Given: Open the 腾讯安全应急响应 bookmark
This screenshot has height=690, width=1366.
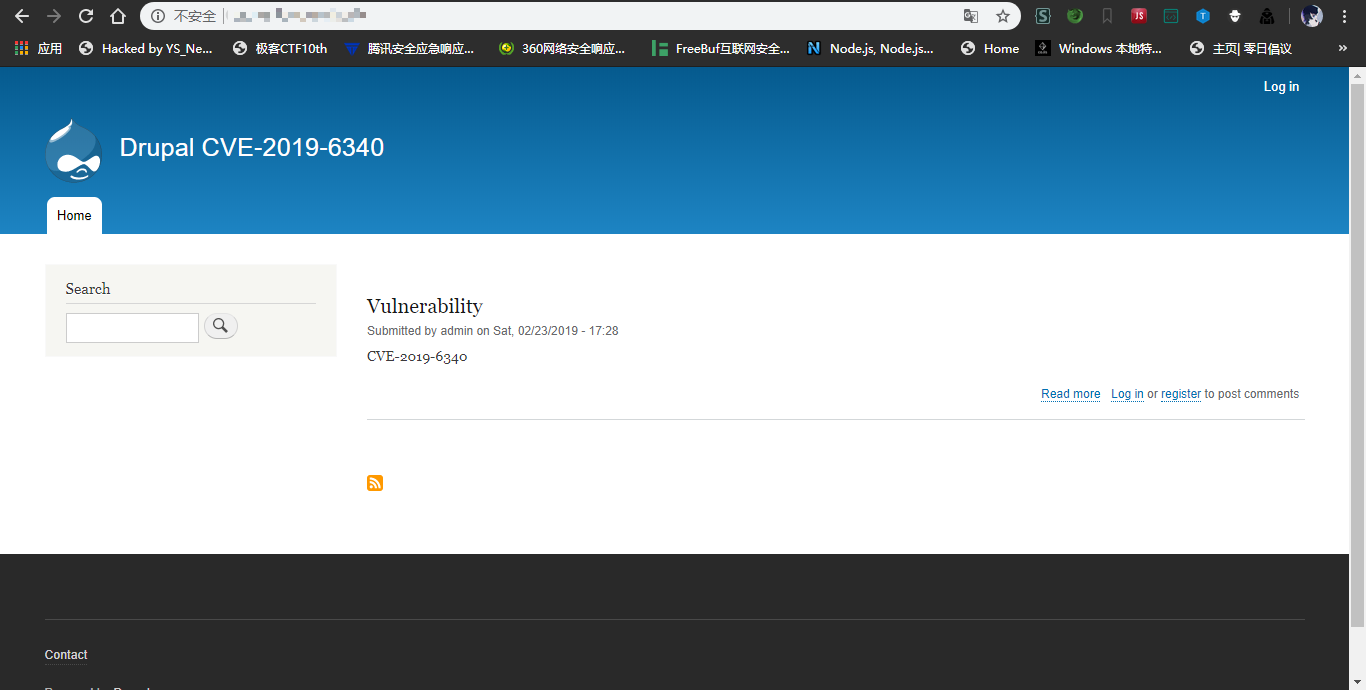Looking at the screenshot, I should click(409, 48).
